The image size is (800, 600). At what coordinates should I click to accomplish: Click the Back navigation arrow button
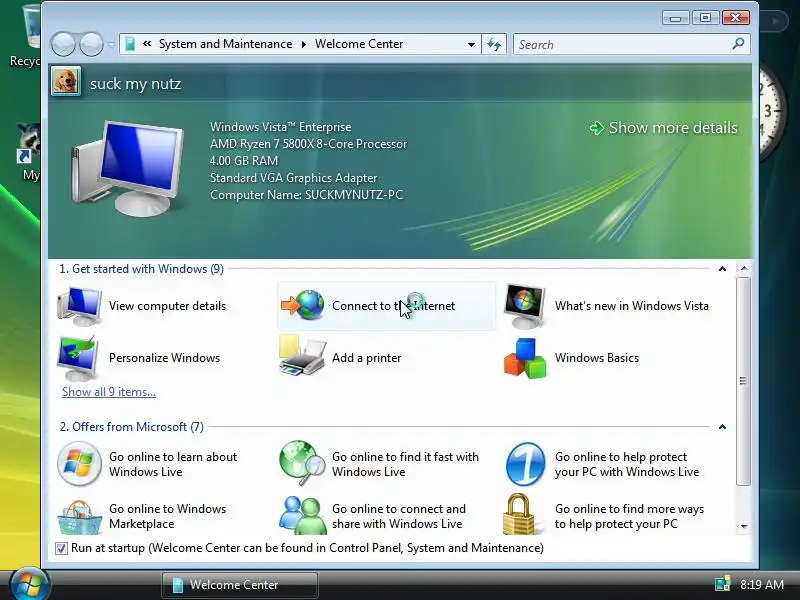point(63,44)
